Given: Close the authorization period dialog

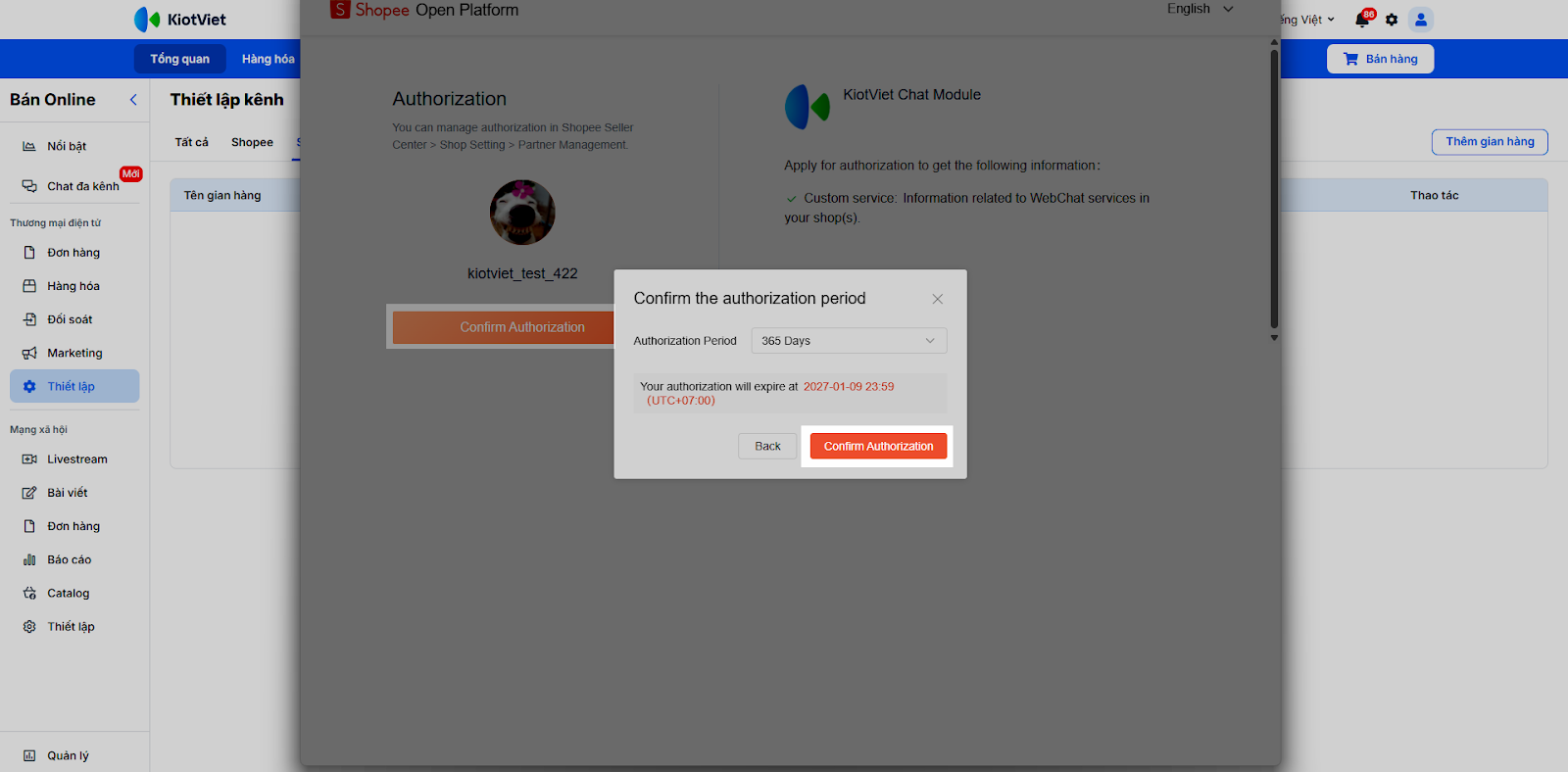Looking at the screenshot, I should click(x=938, y=299).
